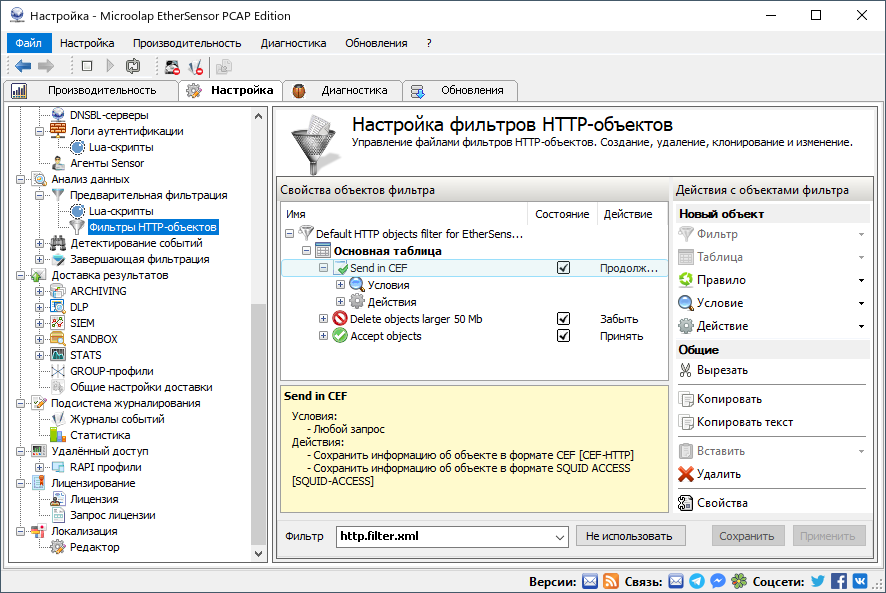This screenshot has height=593, width=886.
Task: Click the play/start toolbar icon
Action: [x=111, y=64]
